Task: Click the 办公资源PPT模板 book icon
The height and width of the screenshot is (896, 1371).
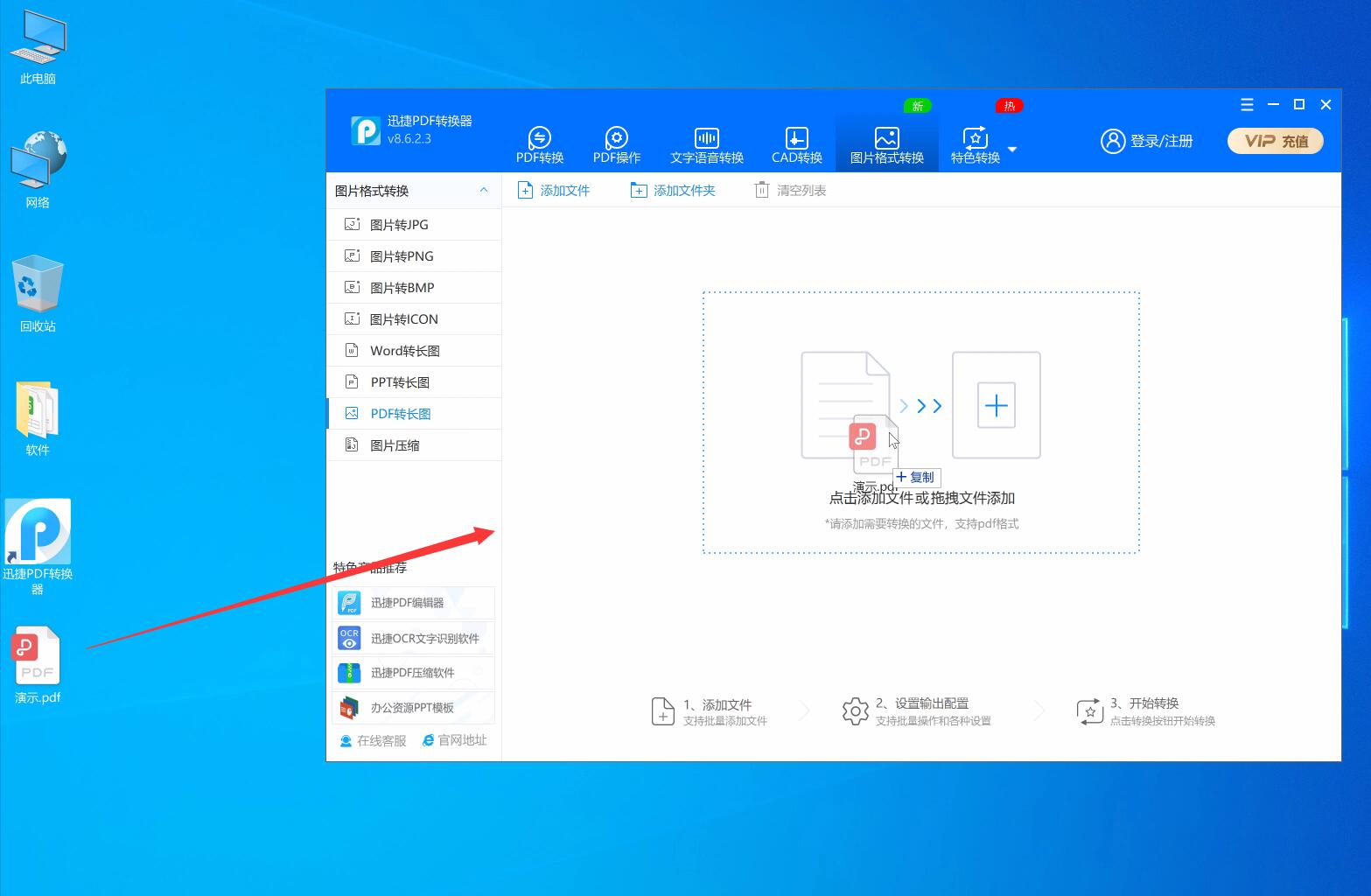Action: tap(349, 707)
